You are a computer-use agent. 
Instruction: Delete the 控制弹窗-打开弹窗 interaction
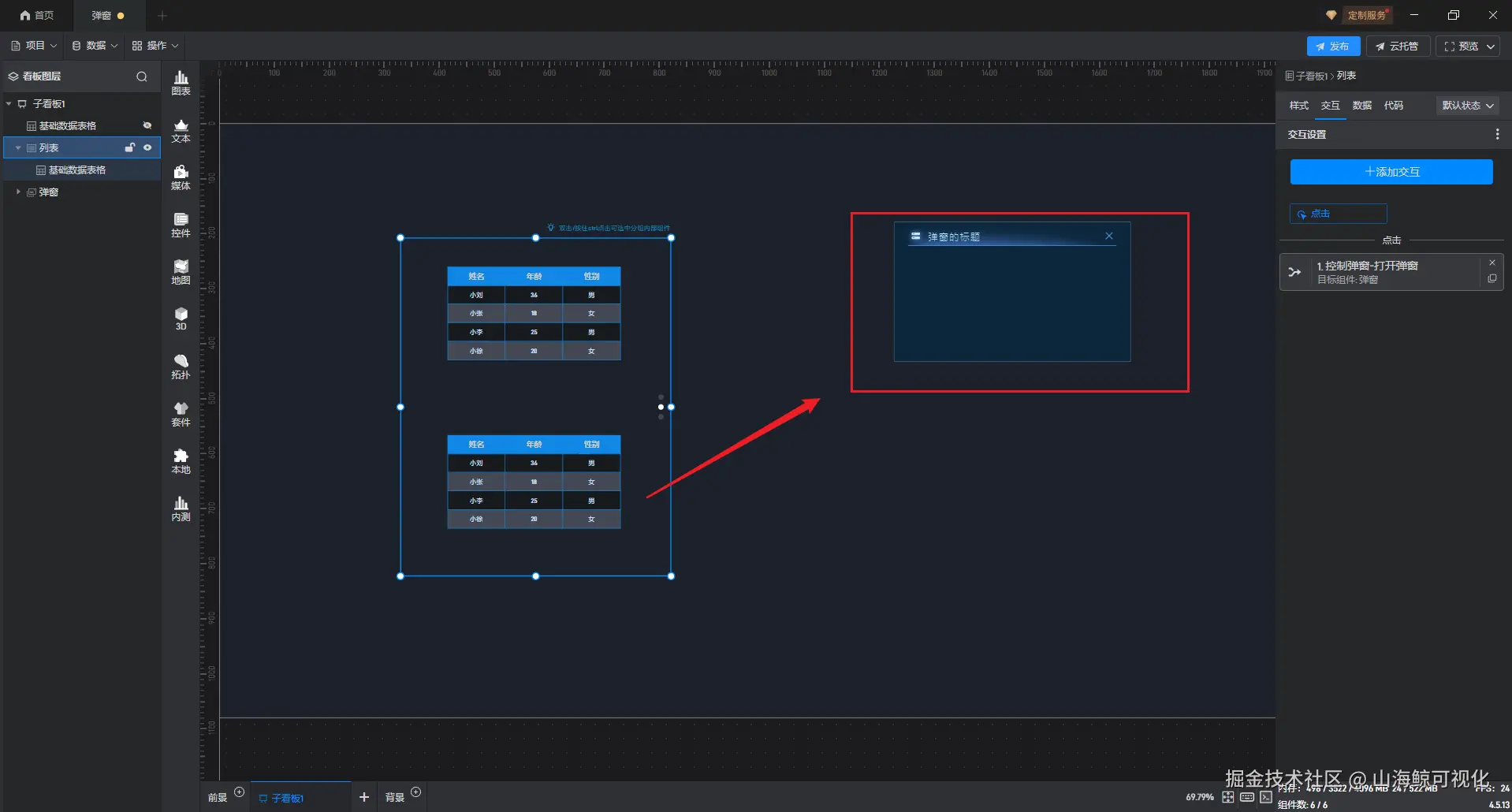coord(1492,263)
